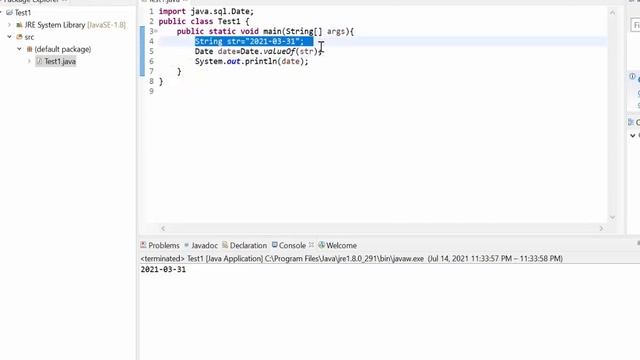The height and width of the screenshot is (360, 640).
Task: Click the src source folder icon
Action: pos(19,37)
